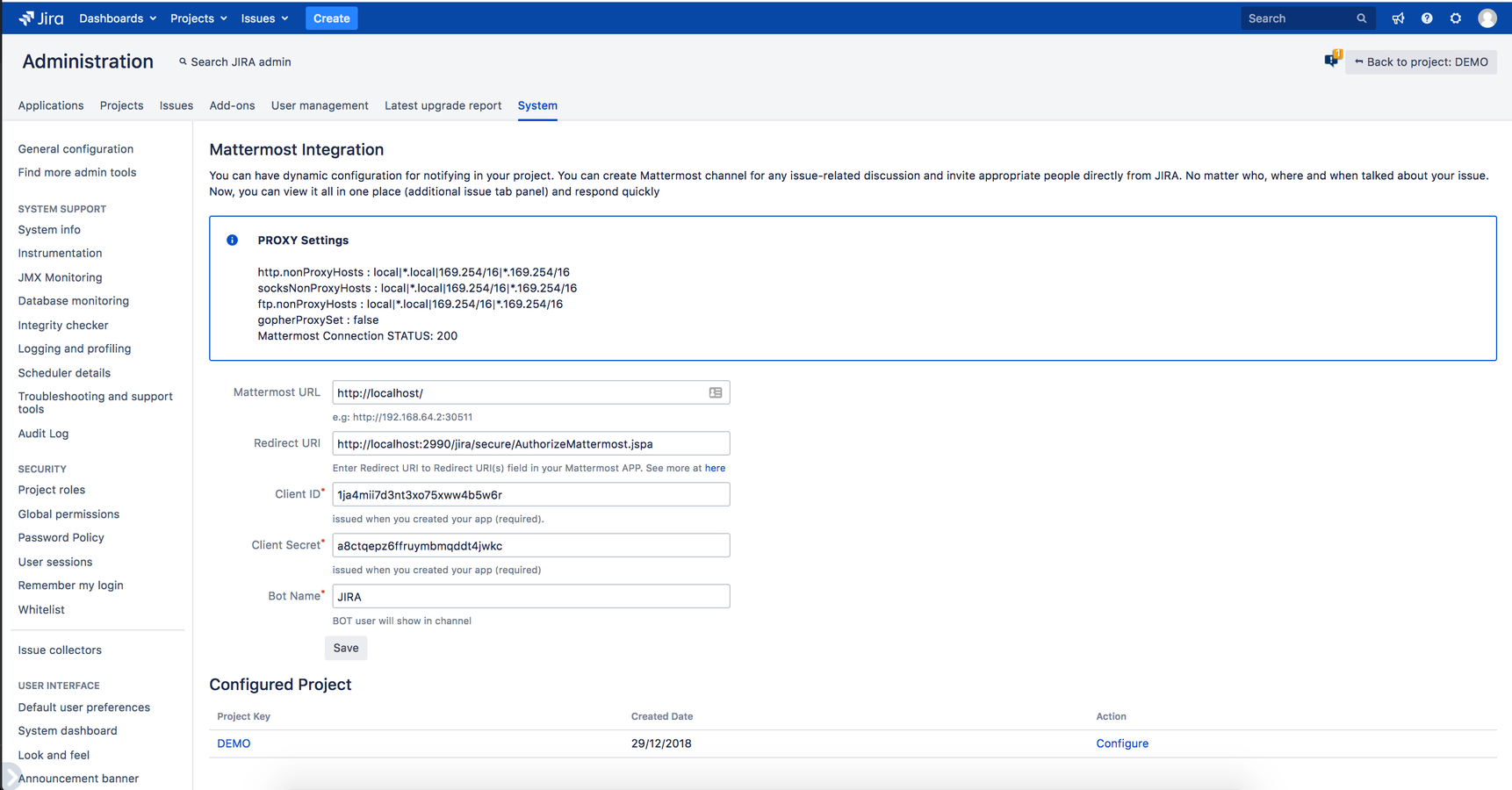Click the Jira logo

[x=41, y=18]
